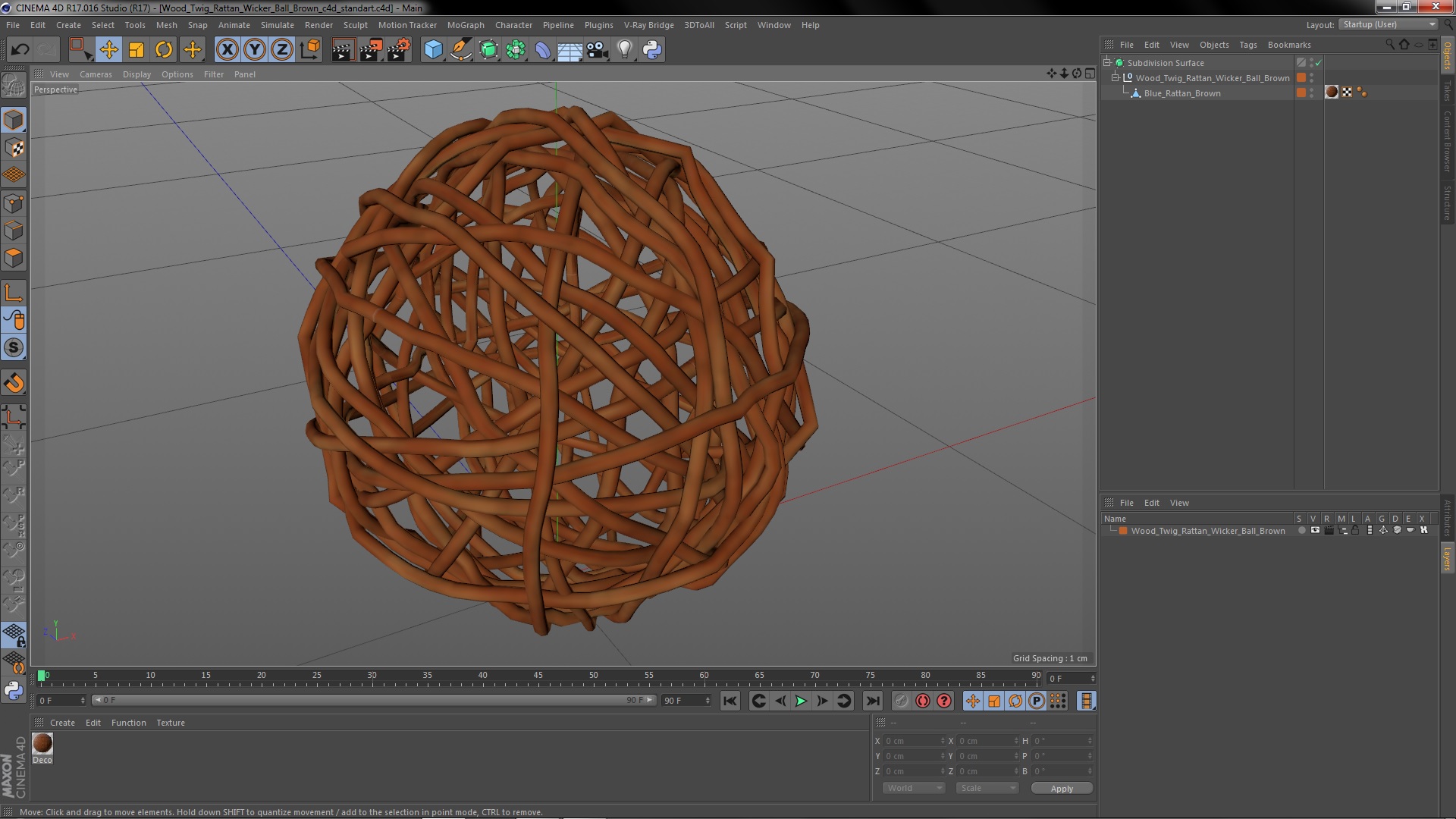
Task: Open spline Pen tool icon
Action: [x=460, y=50]
